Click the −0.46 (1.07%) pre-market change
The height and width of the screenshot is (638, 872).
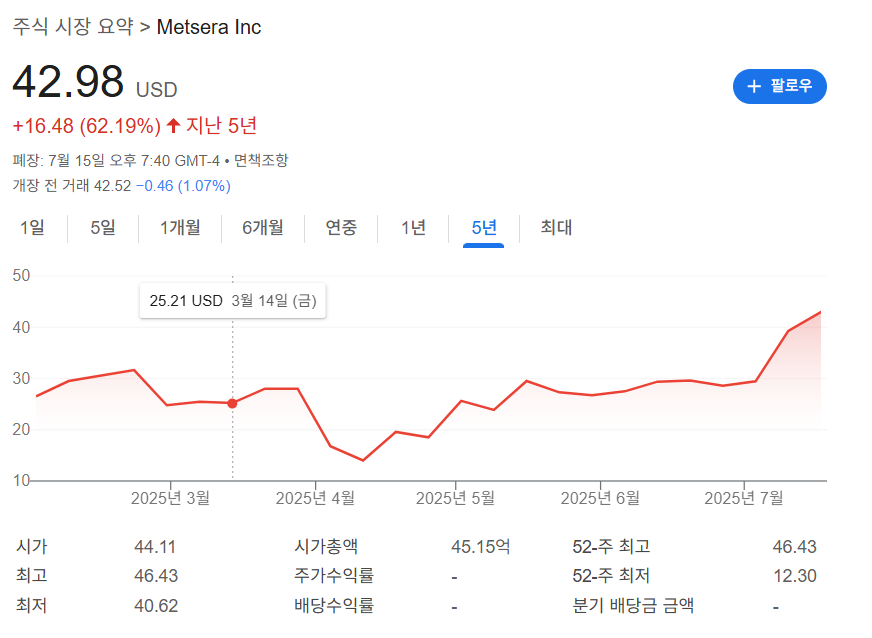tap(184, 186)
